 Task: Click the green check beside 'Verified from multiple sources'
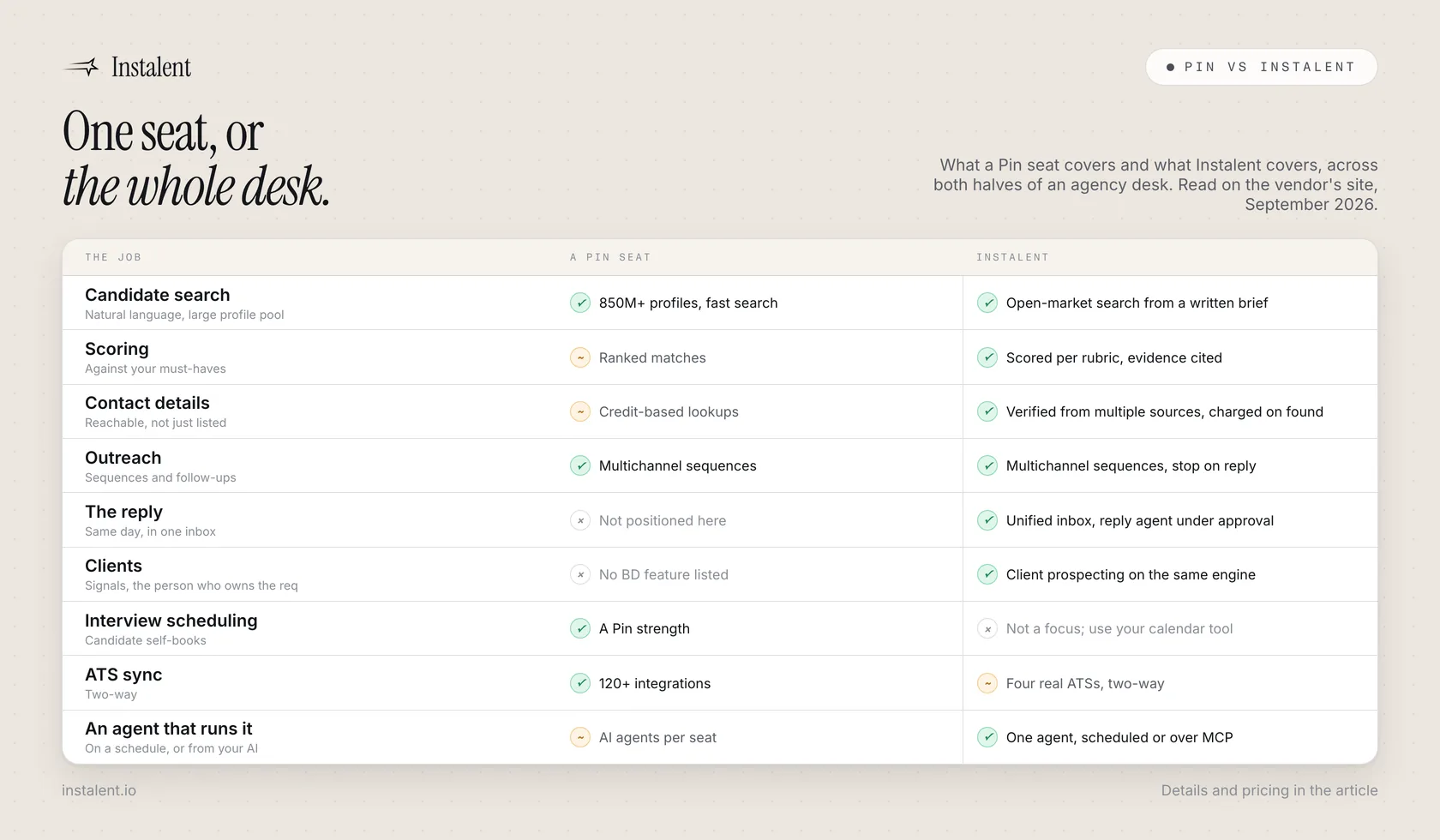(x=987, y=411)
